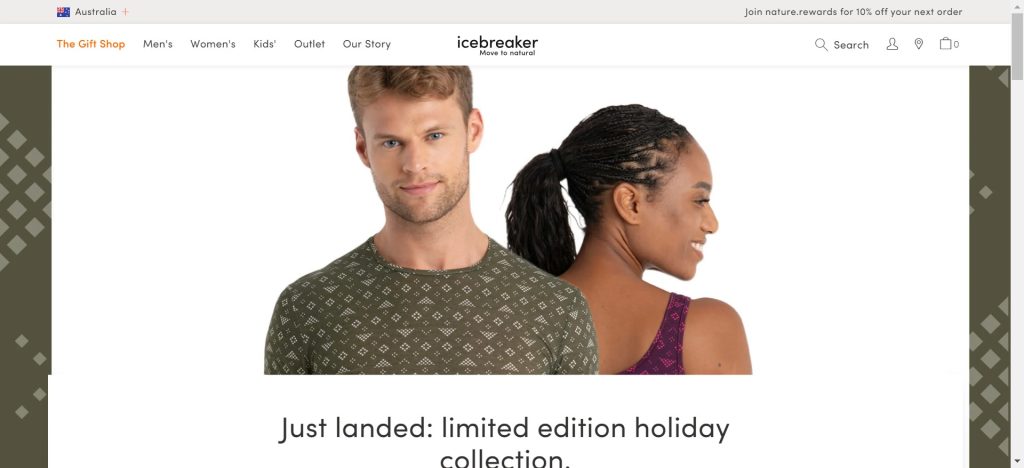
Task: Click the holiday collection hero image of man
Action: (x=431, y=220)
